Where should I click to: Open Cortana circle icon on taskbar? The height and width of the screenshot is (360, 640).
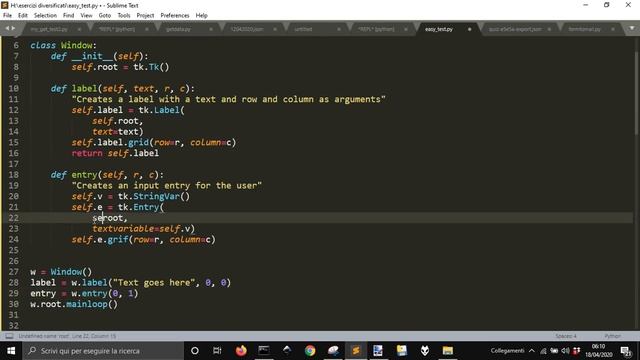coord(195,351)
